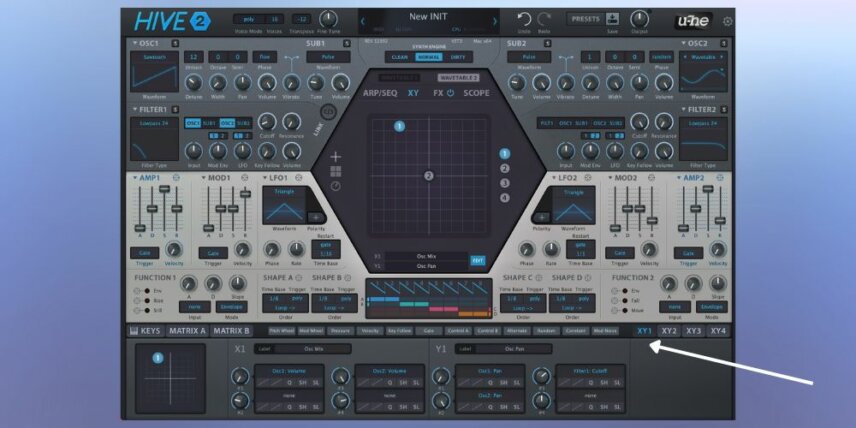Click the previous preset arrow
Image resolution: width=856 pixels, height=428 pixels.
(x=362, y=21)
